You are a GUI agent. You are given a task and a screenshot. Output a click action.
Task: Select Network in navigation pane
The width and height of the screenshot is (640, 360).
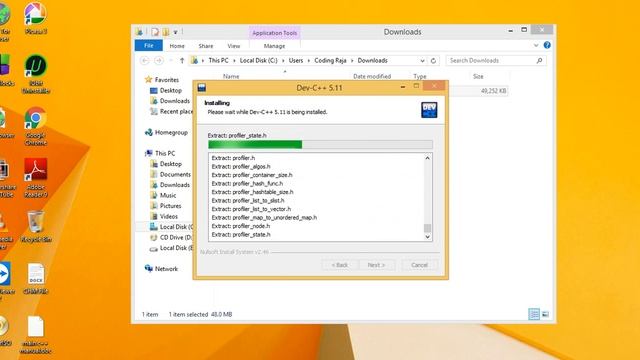pos(161,269)
